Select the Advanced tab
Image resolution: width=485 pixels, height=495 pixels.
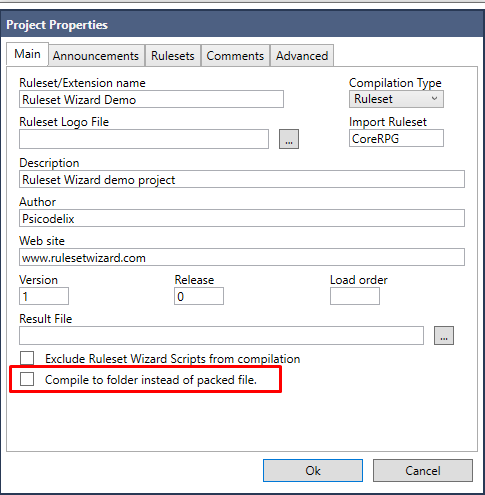point(302,56)
